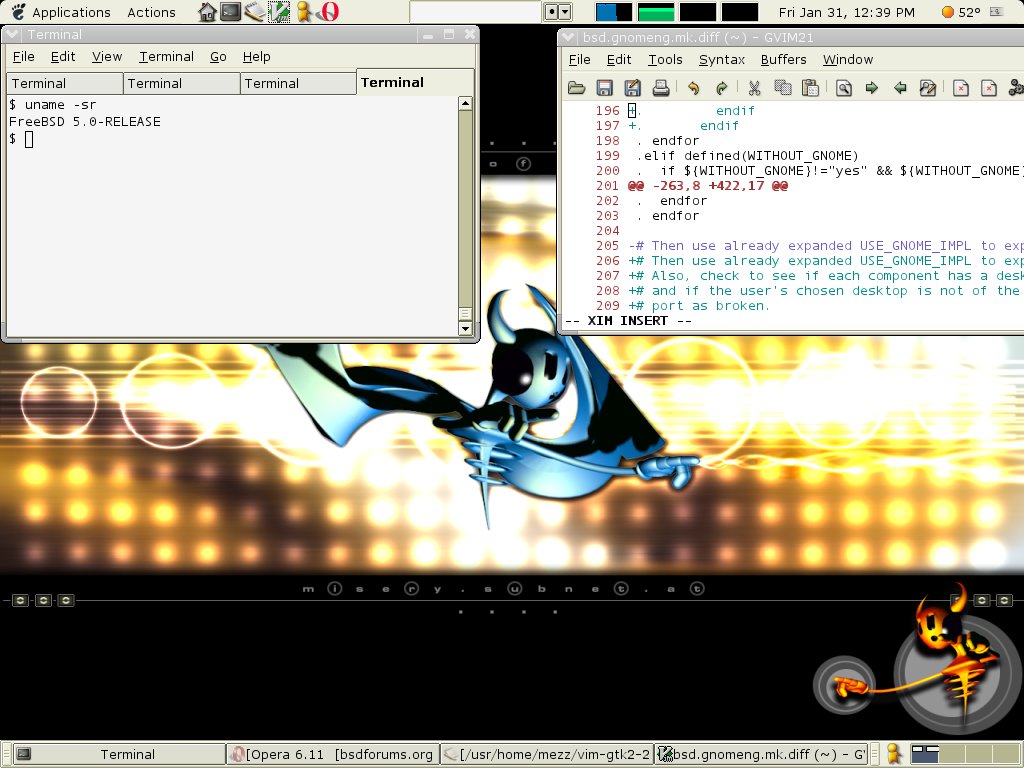This screenshot has width=1024, height=768.
Task: Switch to the Terminal taskbar button
Action: point(120,754)
